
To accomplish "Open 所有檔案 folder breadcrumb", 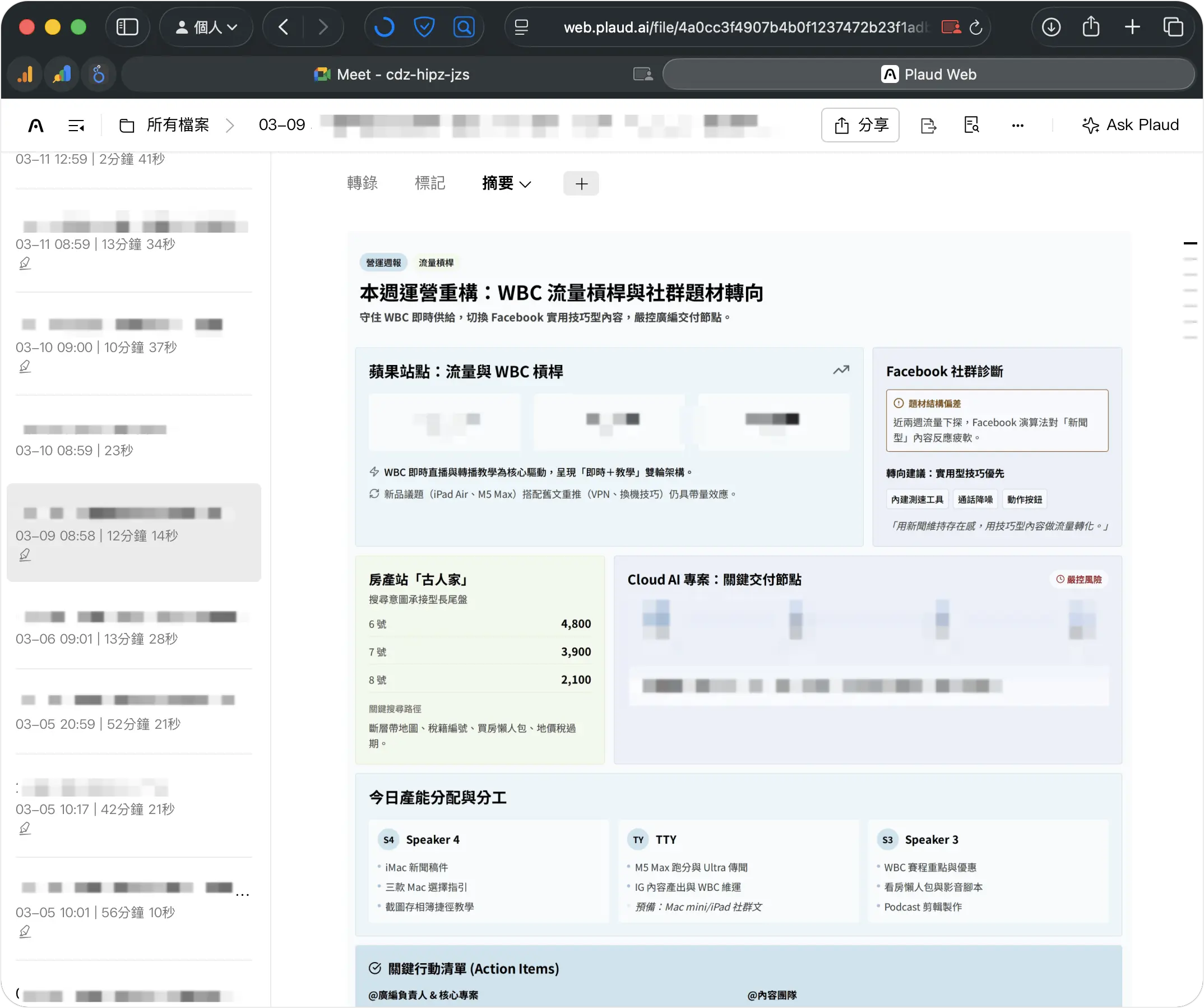I will pyautogui.click(x=165, y=125).
